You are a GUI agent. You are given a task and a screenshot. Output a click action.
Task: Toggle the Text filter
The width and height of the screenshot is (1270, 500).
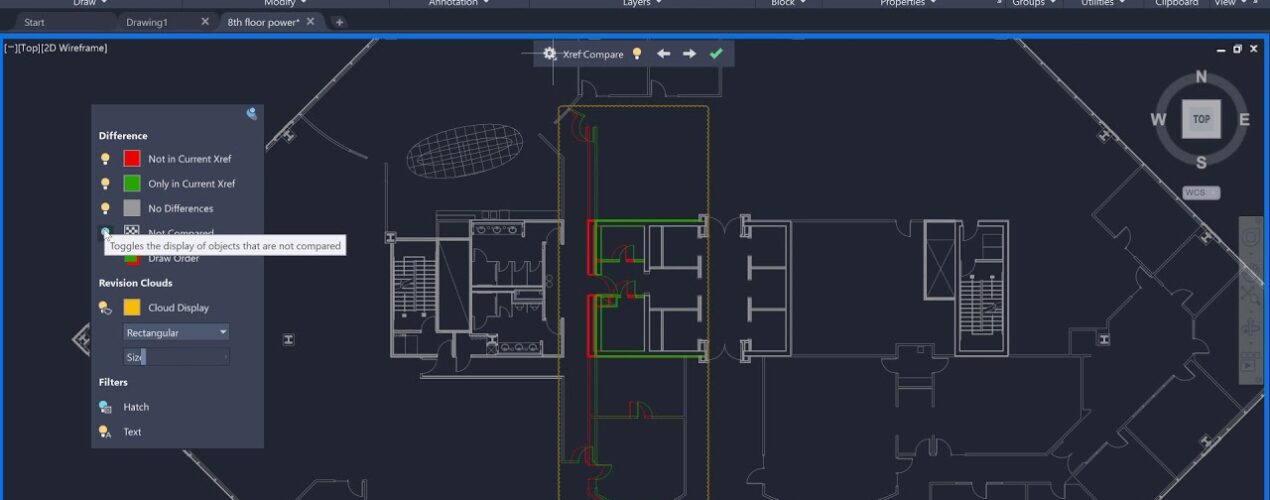coord(105,432)
